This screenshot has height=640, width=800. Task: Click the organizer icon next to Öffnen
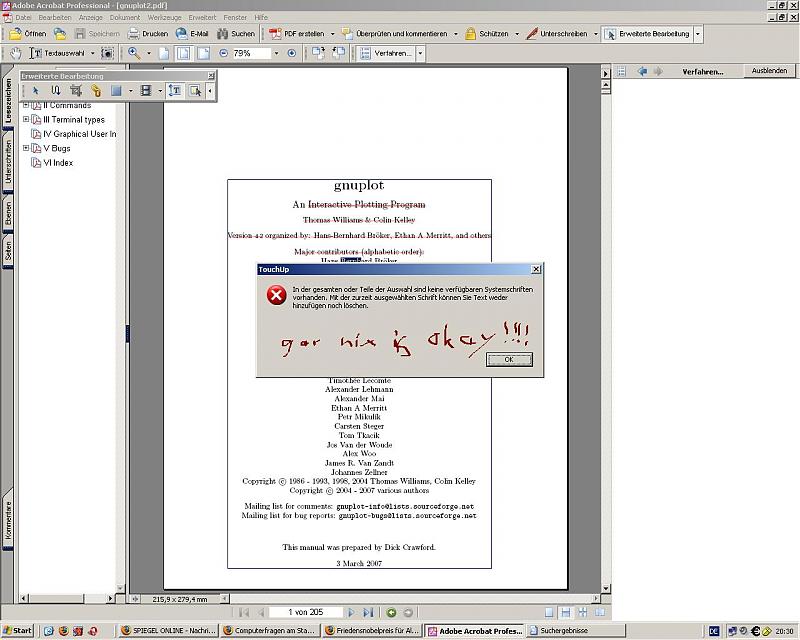[60, 34]
